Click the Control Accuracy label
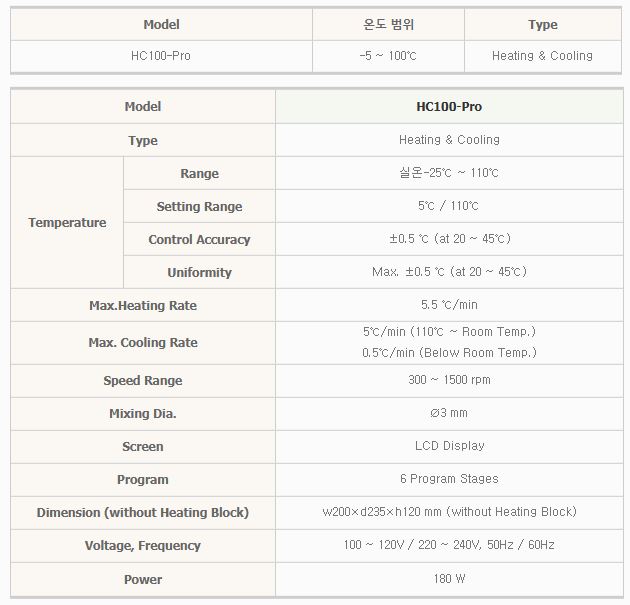 [199, 240]
